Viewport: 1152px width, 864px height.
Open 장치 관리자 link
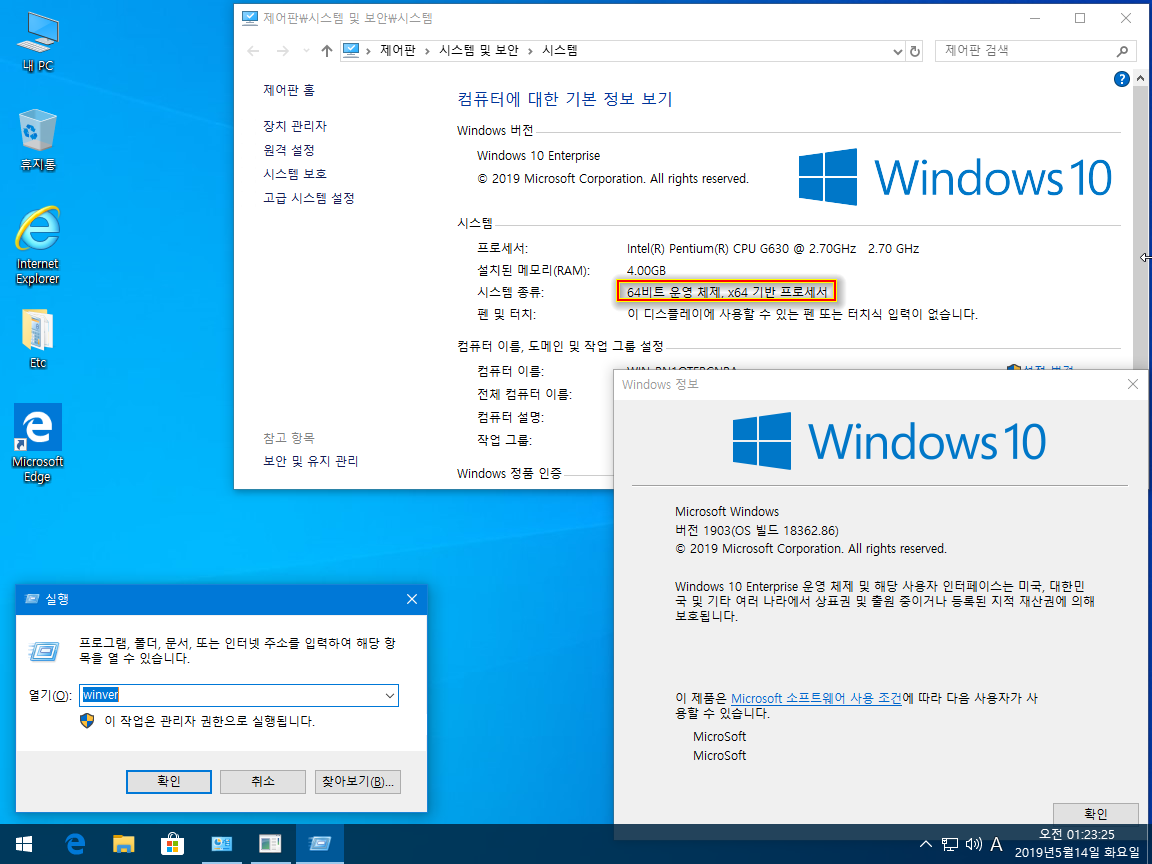[295, 126]
